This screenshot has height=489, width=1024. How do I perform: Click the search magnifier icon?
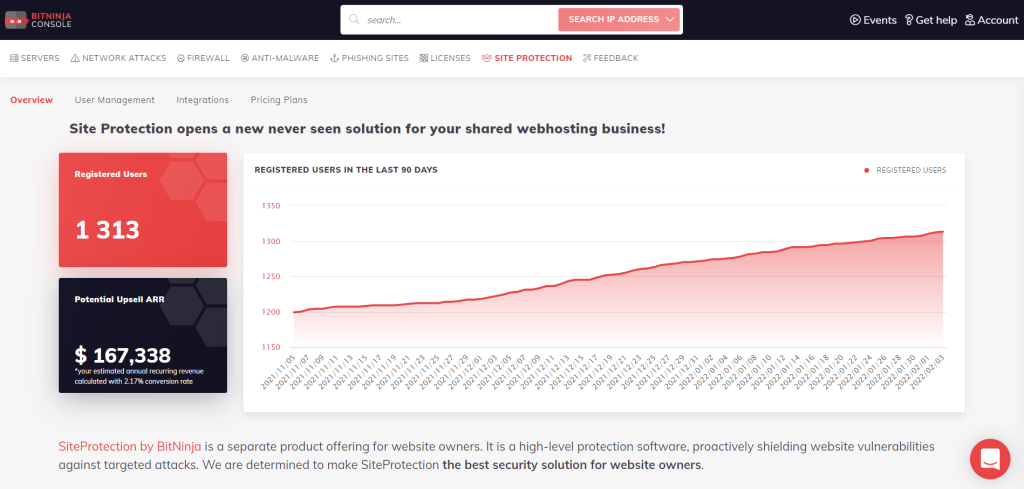(x=354, y=20)
